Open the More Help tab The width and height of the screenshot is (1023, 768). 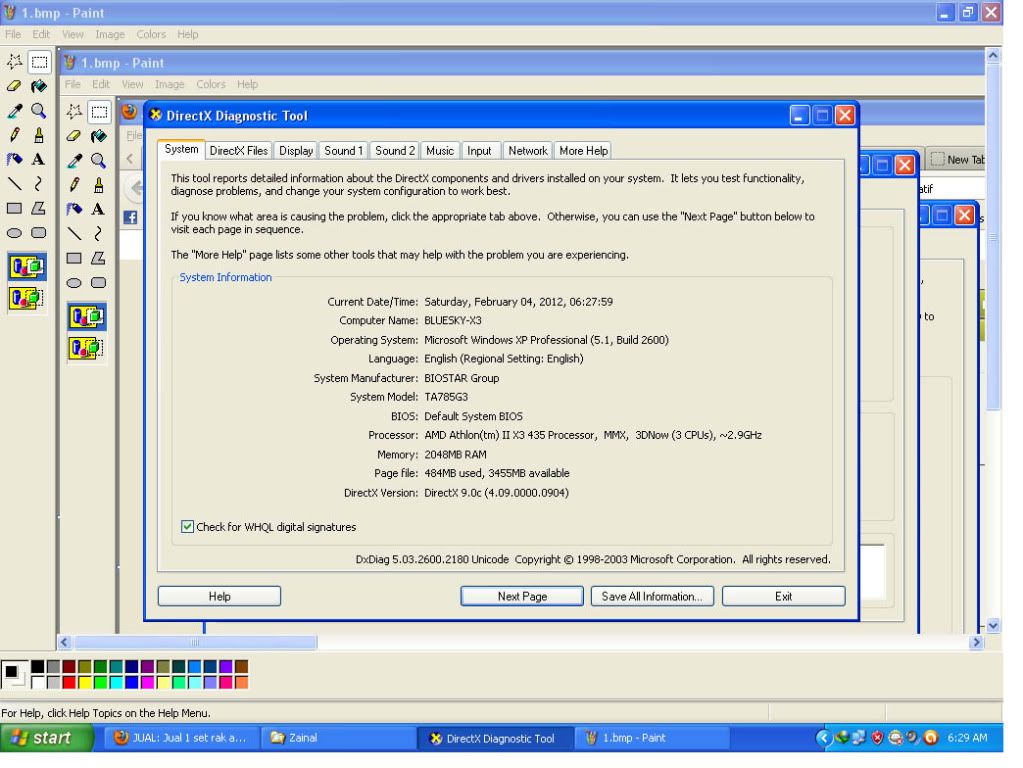583,151
